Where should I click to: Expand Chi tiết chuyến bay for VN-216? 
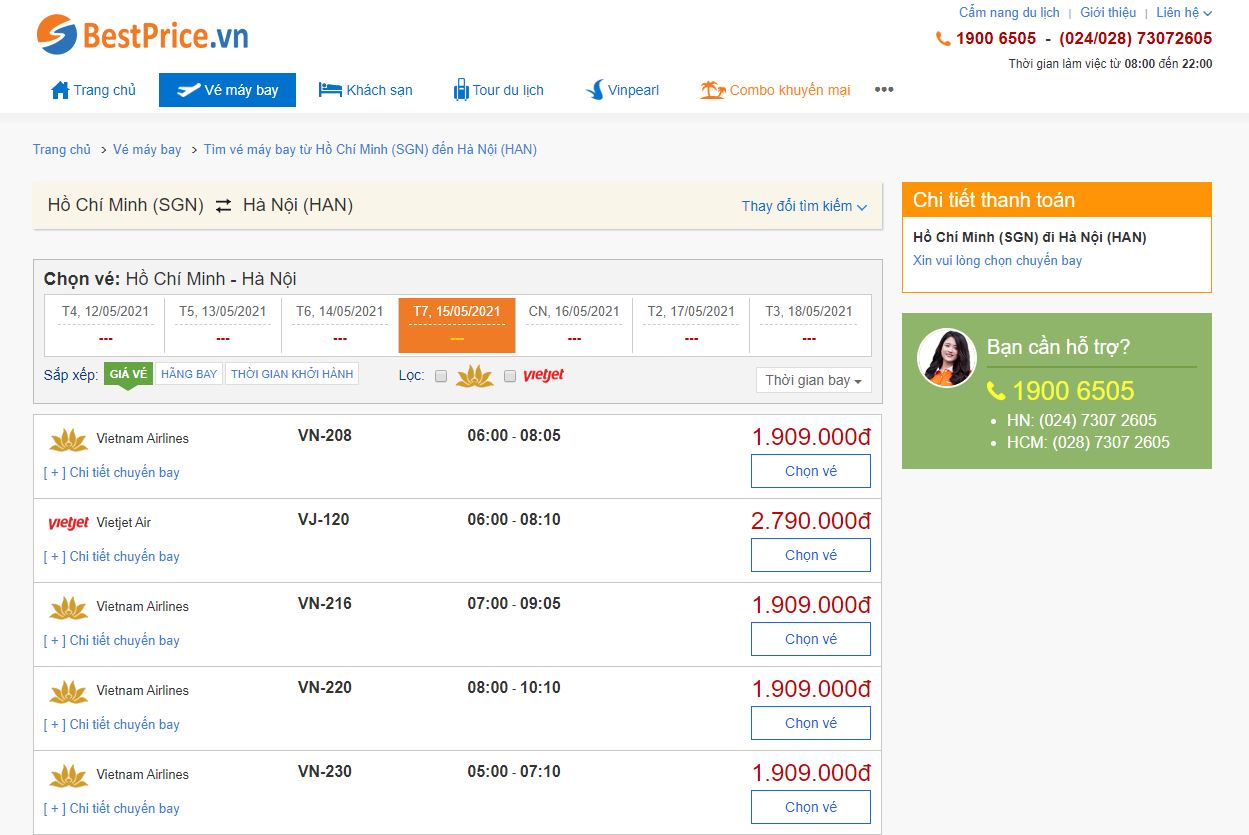pos(112,640)
